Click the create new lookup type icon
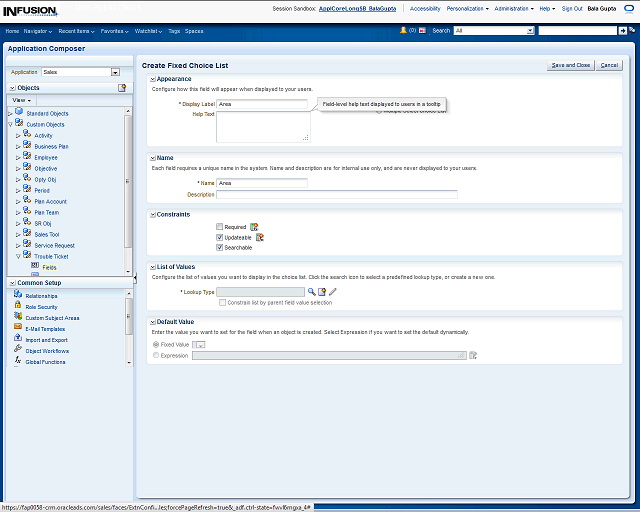640x512 pixels. click(x=322, y=291)
